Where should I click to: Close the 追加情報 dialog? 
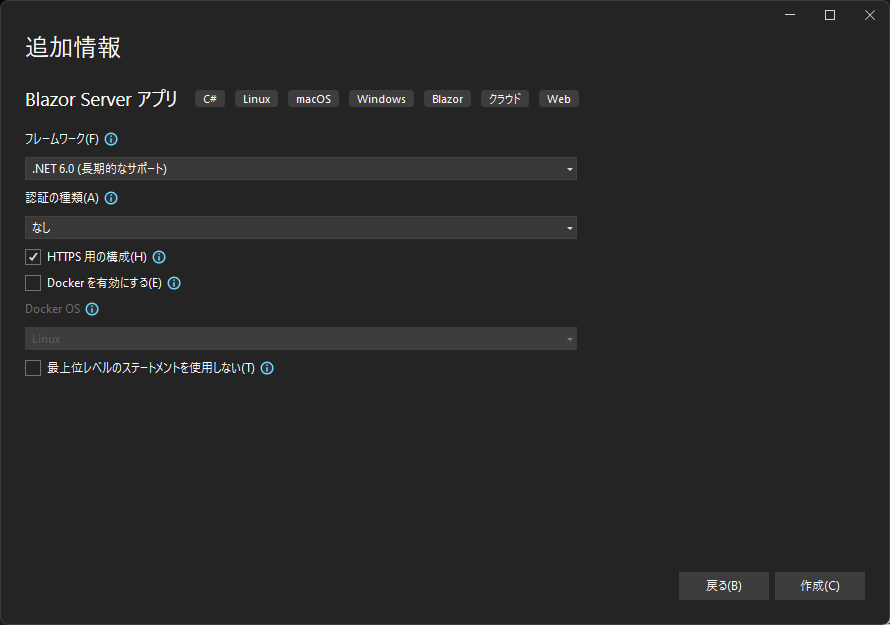(870, 15)
